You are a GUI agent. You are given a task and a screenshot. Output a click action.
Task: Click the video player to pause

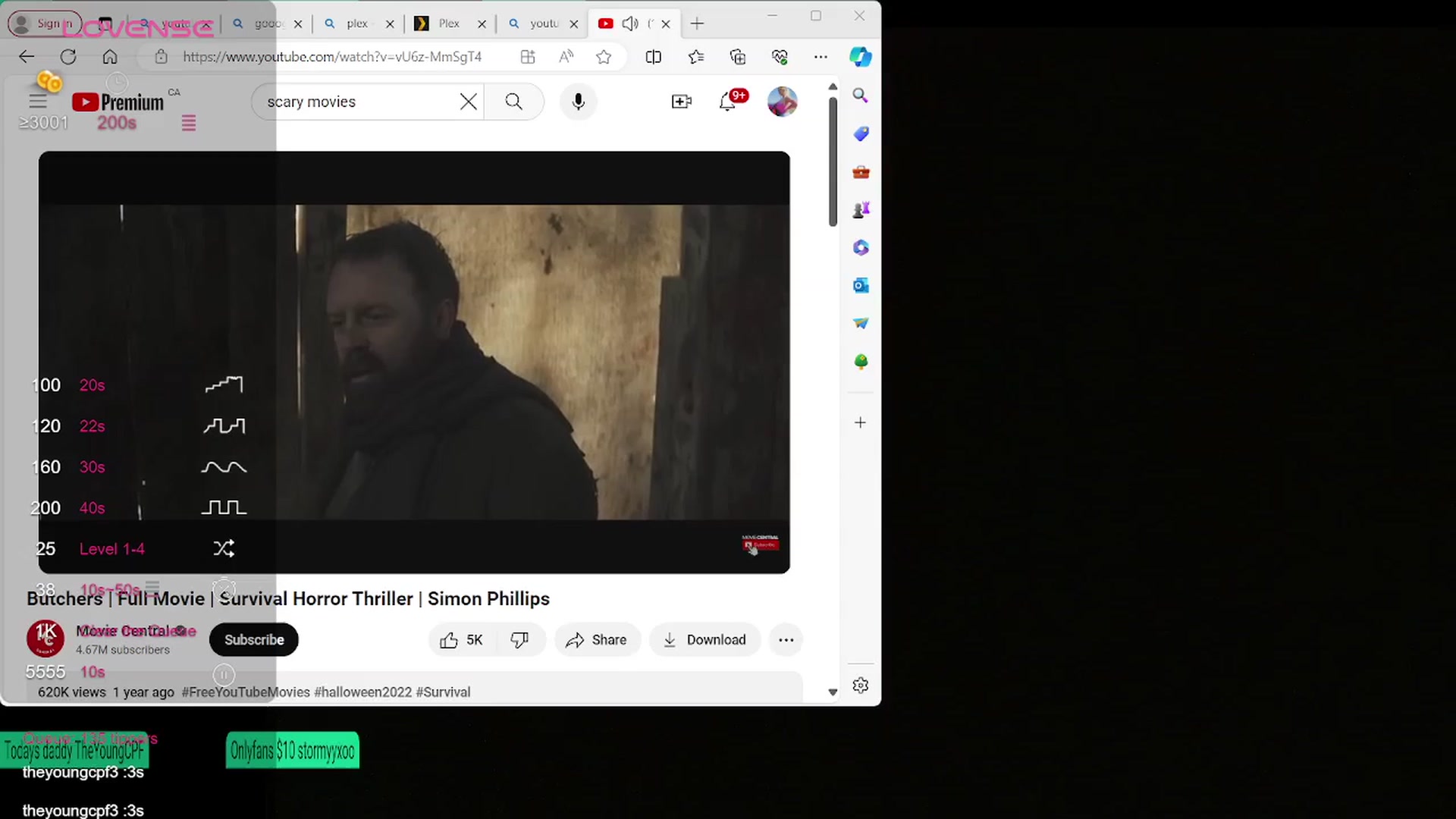tap(414, 362)
